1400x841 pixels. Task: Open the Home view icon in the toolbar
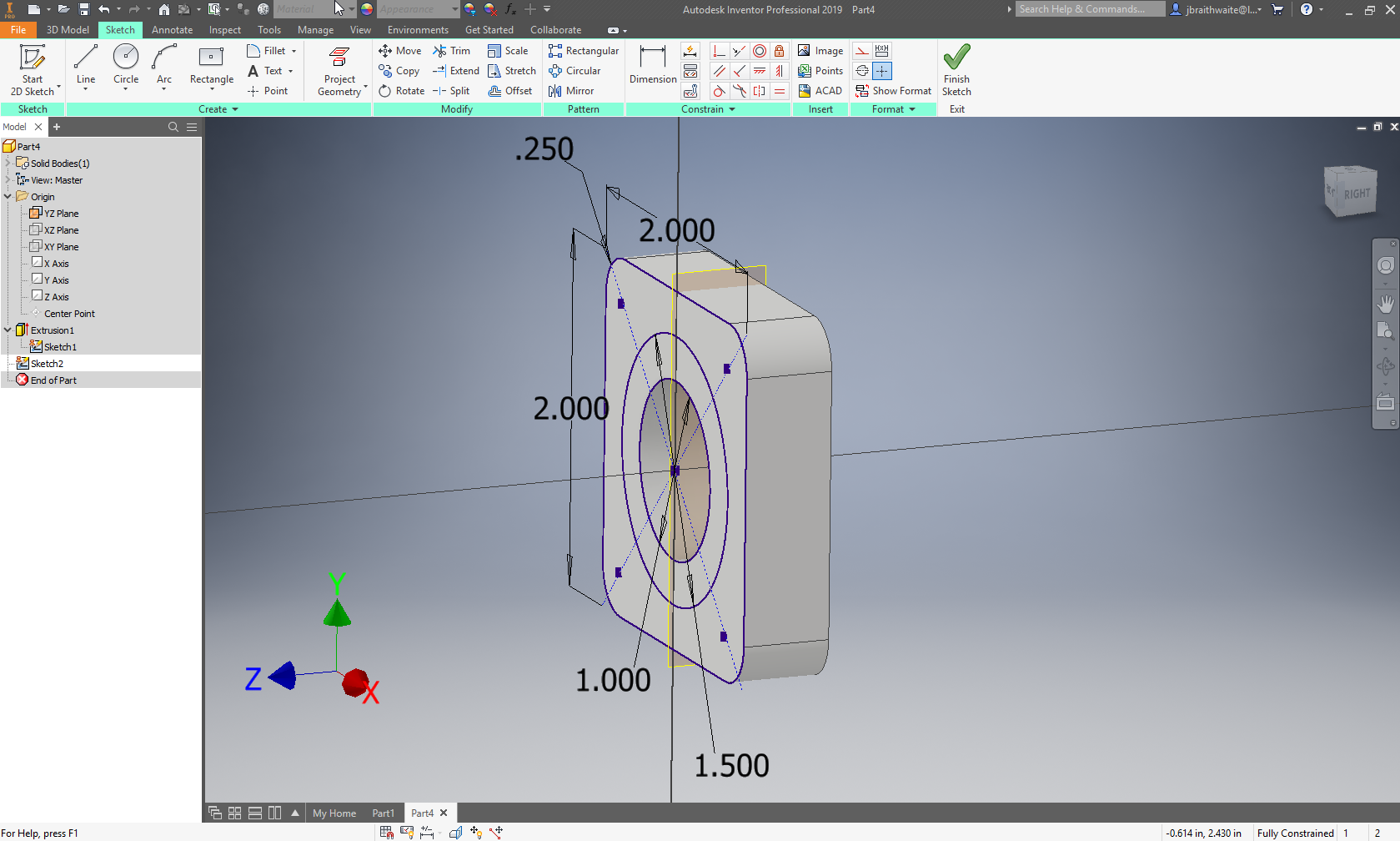[x=164, y=9]
